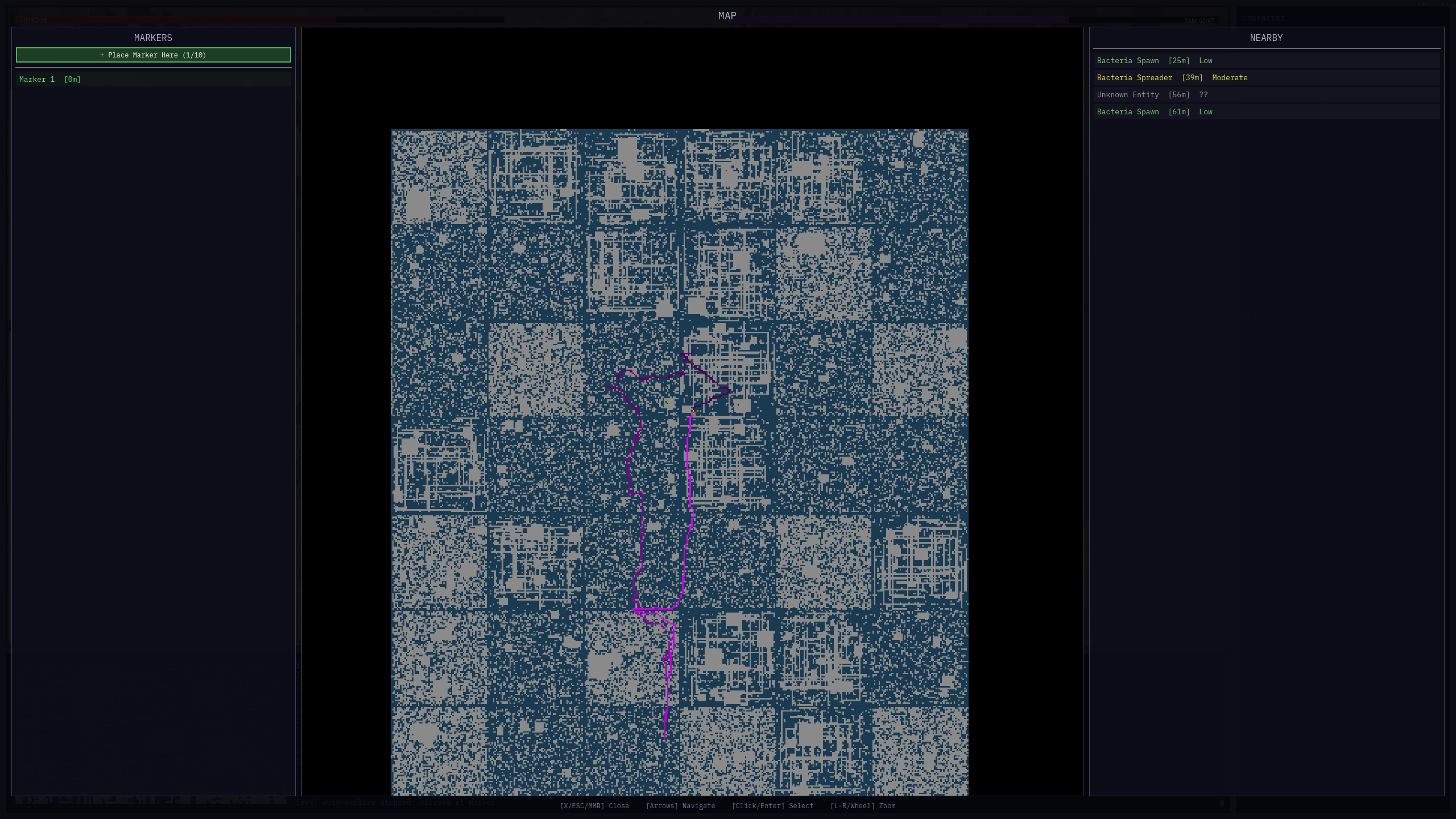Viewport: 1456px width, 819px height.
Task: Click the NEARBY panel header
Action: tap(1266, 38)
